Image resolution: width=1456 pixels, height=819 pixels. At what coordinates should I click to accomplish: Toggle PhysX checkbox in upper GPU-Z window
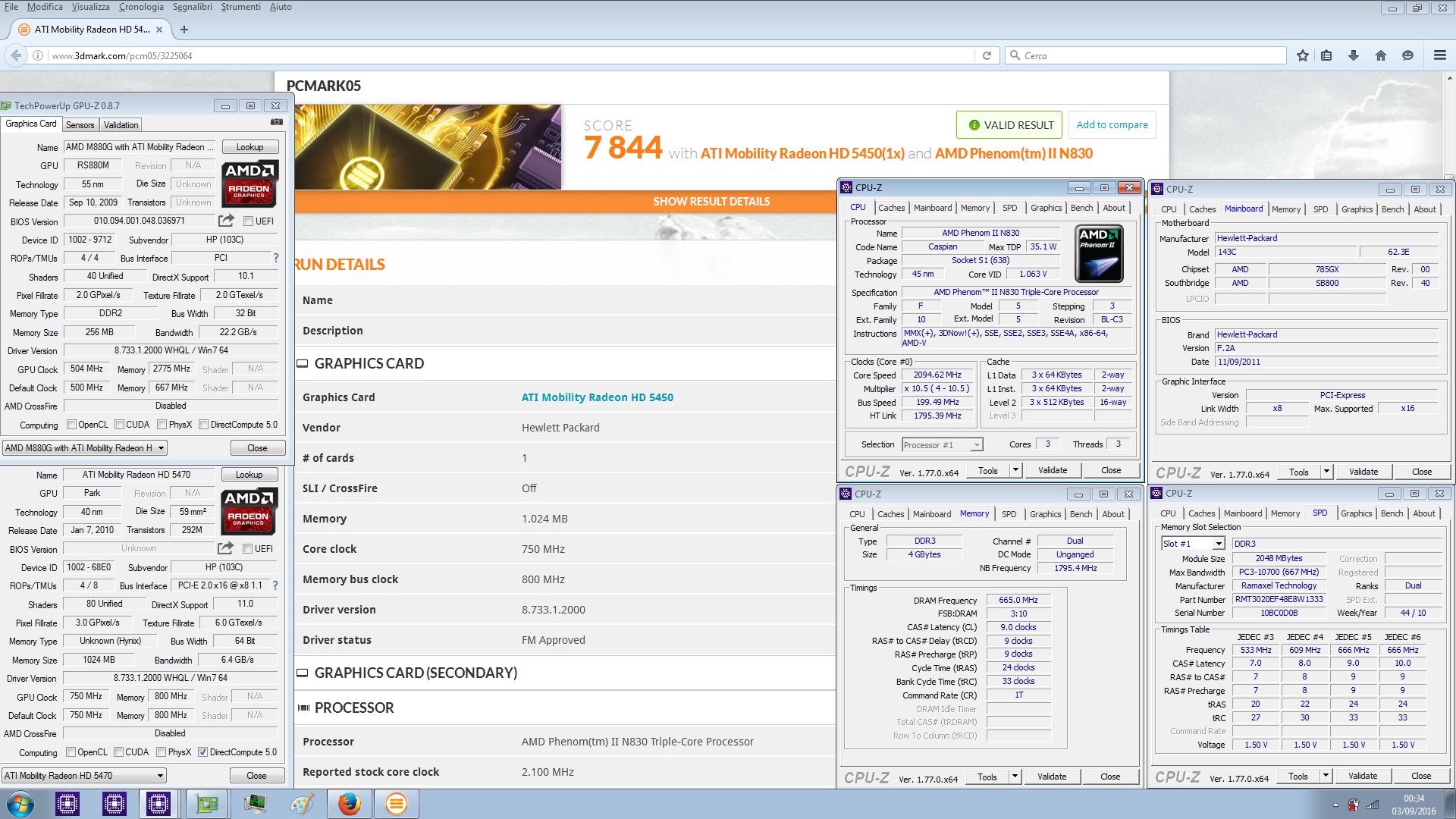tap(162, 425)
